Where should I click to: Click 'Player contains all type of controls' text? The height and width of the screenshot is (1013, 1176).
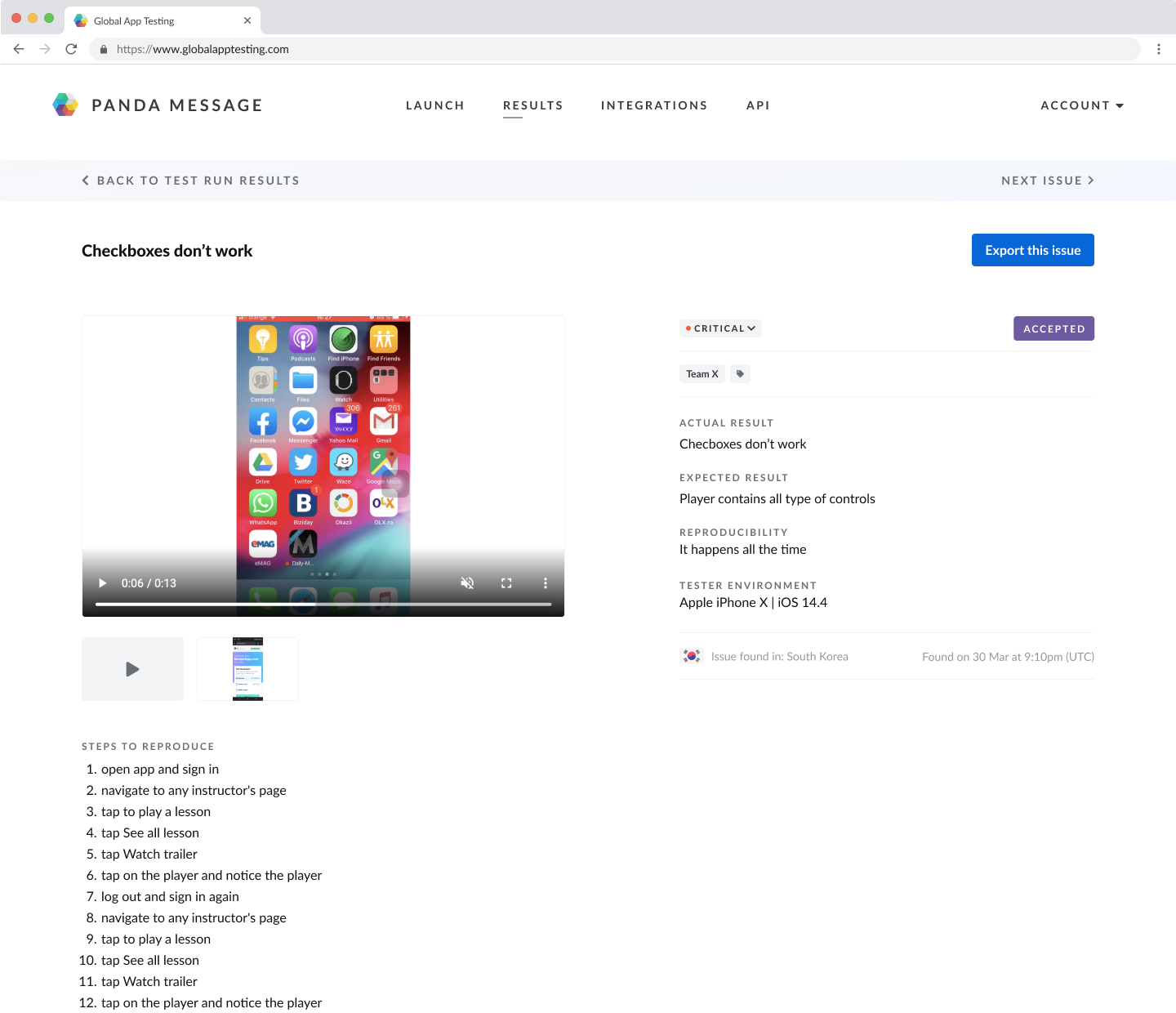point(777,499)
